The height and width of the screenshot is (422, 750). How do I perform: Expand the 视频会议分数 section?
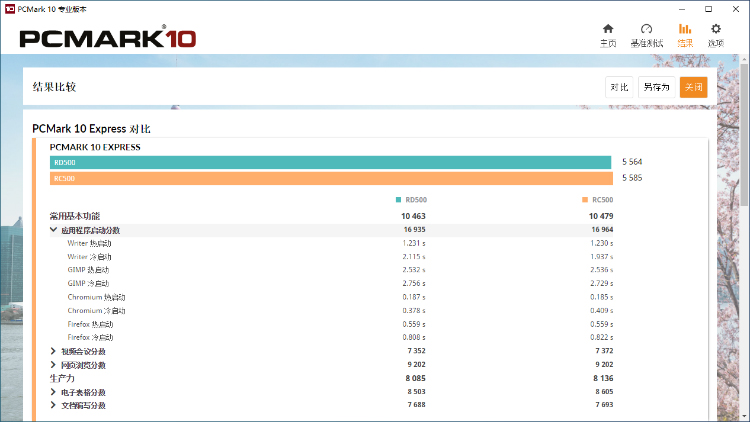coord(53,351)
